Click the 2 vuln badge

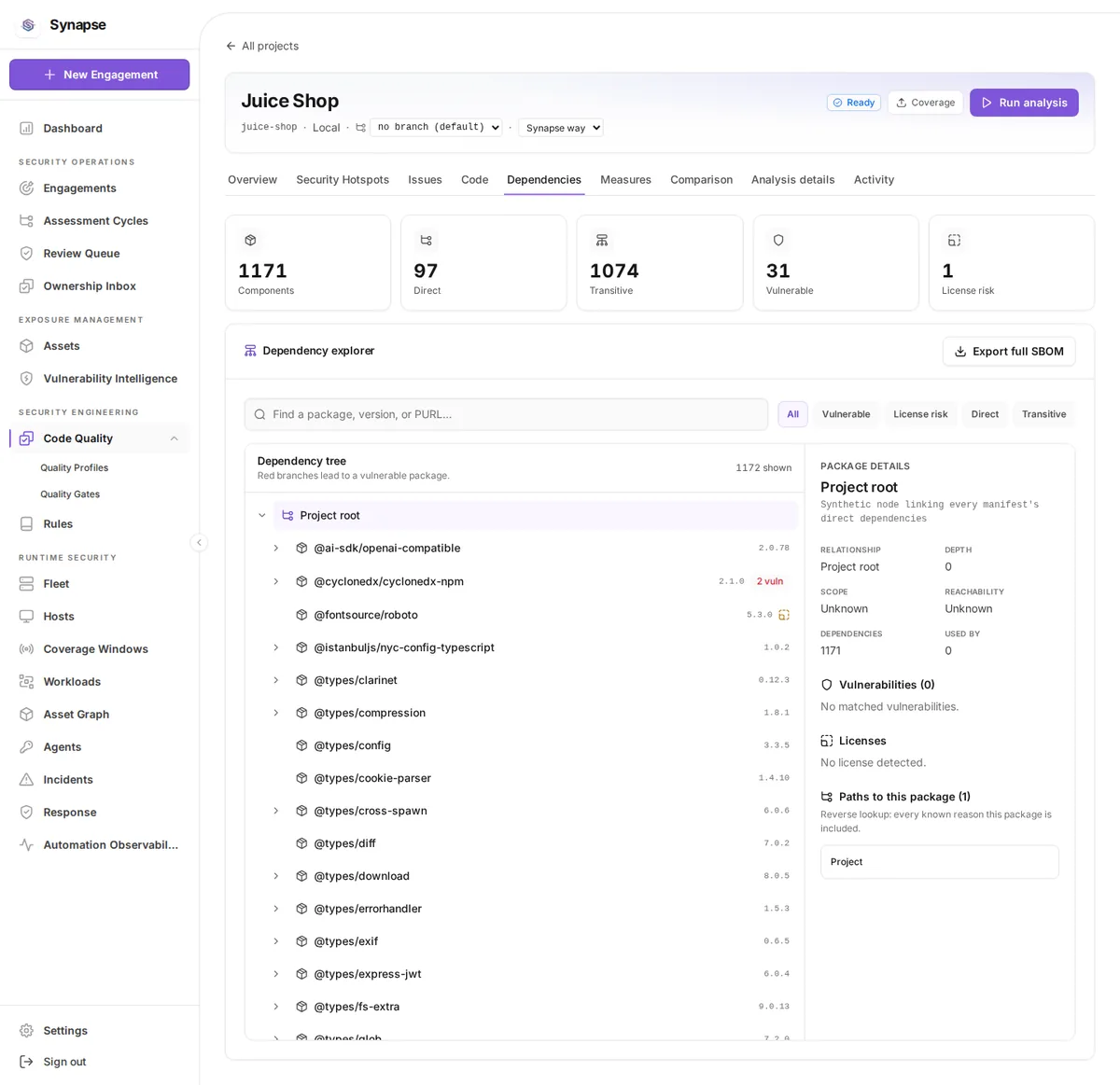tap(770, 581)
